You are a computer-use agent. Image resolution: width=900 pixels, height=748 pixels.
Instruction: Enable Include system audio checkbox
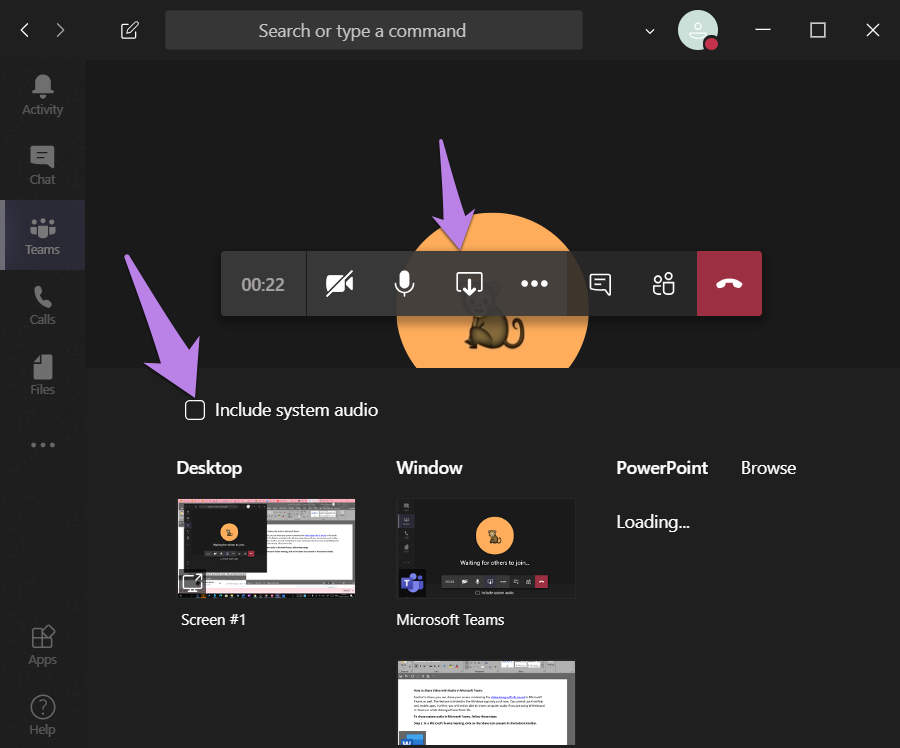195,410
